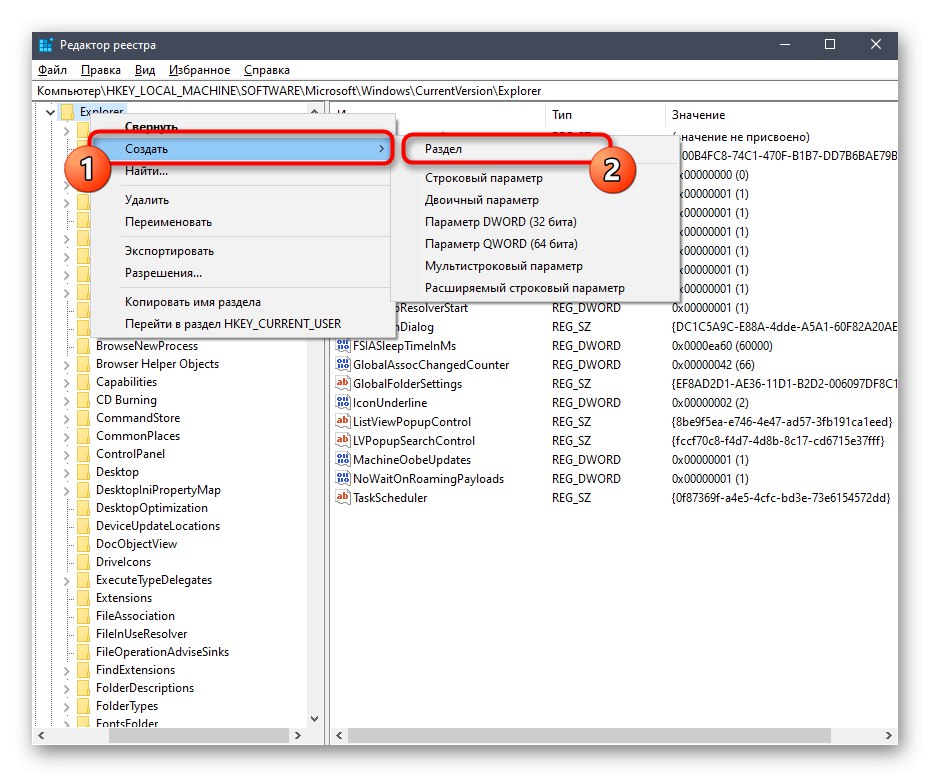Click folder icon of Browser Helper Objects
This screenshot has height=777, width=930.
click(84, 364)
